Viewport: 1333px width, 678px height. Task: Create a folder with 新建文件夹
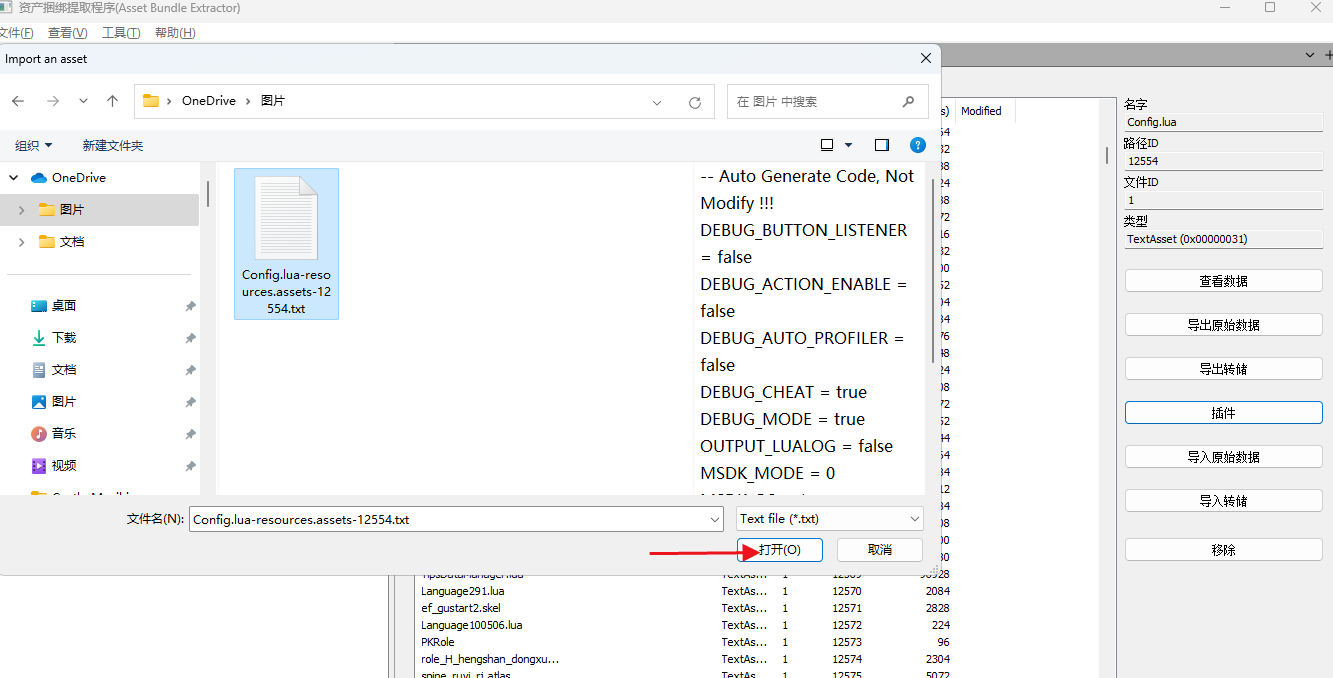pos(112,146)
